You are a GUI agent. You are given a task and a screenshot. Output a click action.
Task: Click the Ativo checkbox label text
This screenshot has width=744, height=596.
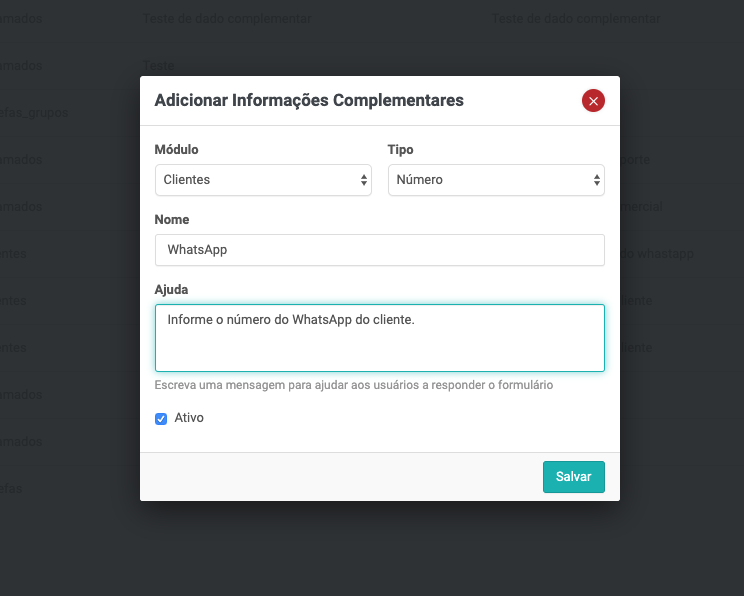click(189, 418)
